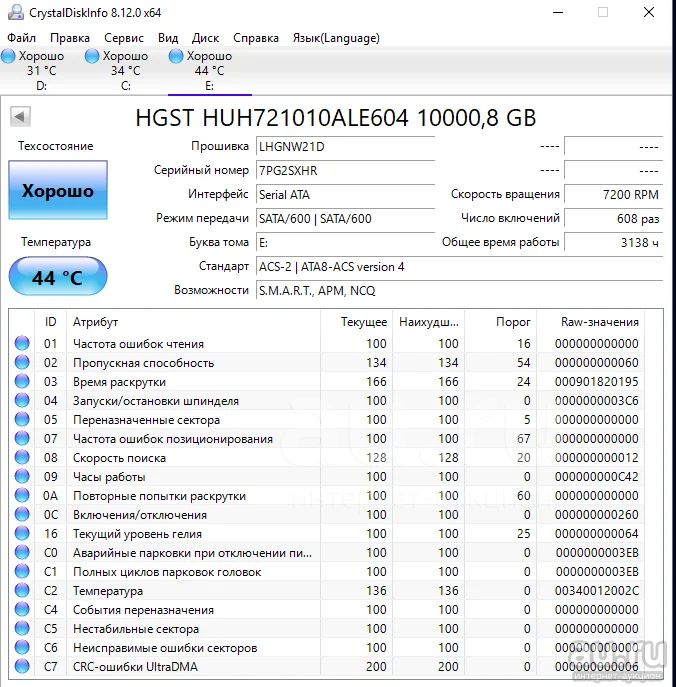The width and height of the screenshot is (676, 687).
Task: Click status icon of attribute 02 row
Action: (x=22, y=362)
